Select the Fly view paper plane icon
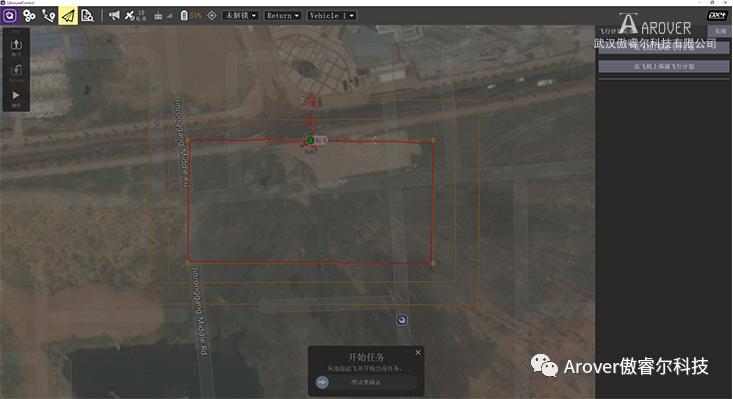733x399 pixels. tap(68, 15)
